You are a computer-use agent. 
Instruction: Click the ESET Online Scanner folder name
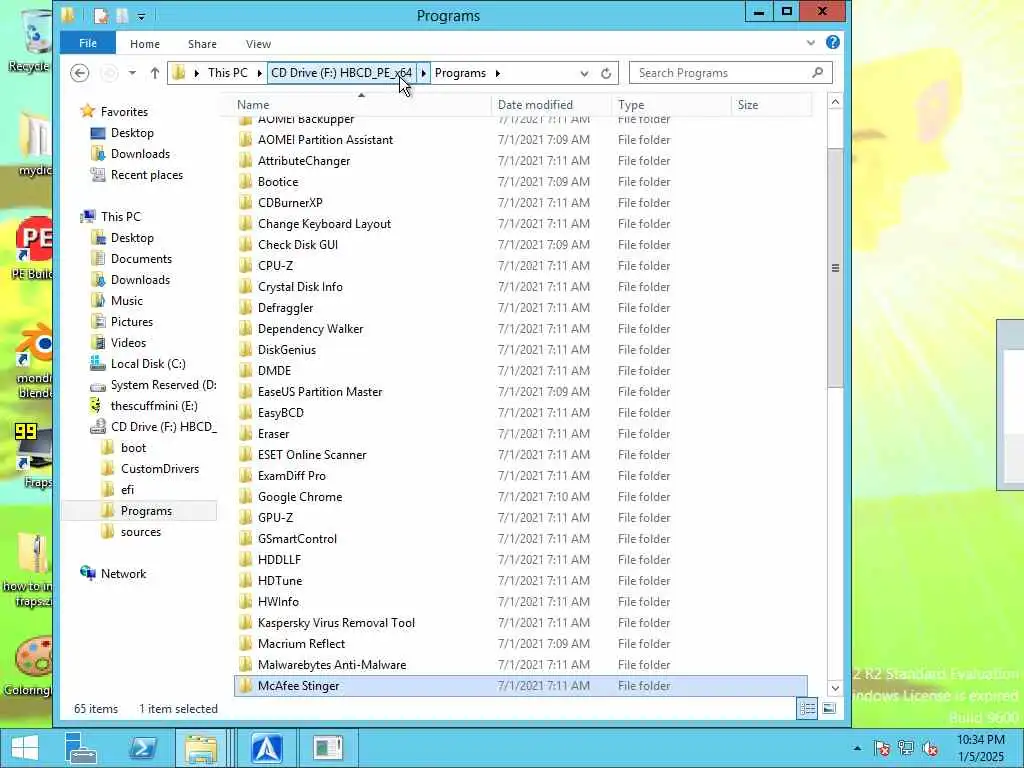click(x=312, y=455)
